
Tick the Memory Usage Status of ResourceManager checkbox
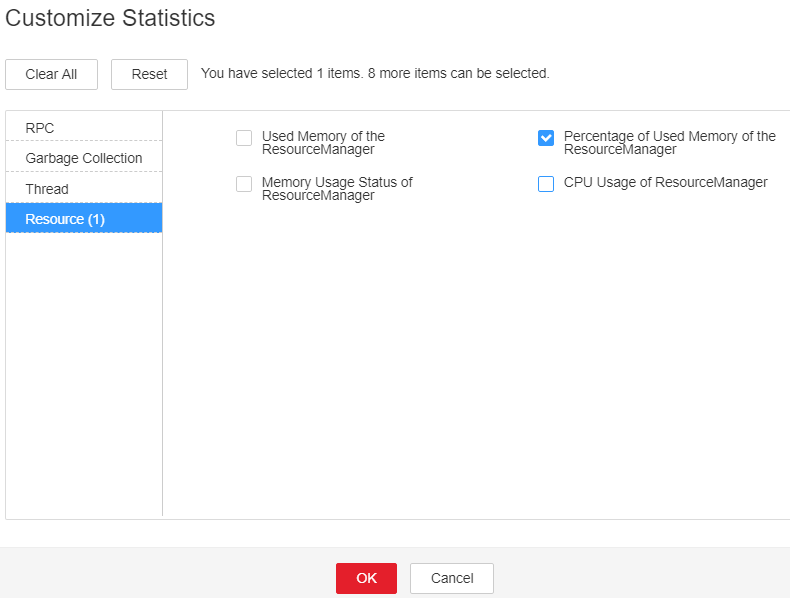pyautogui.click(x=244, y=184)
